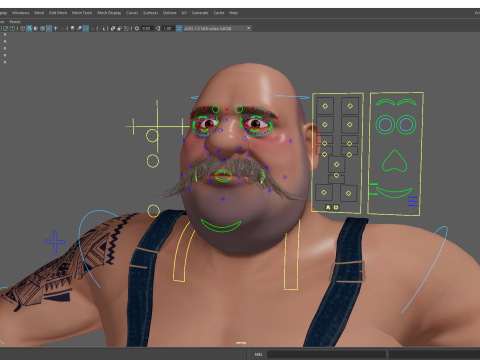Toggle use all lights icon
This screenshot has height=360, width=480.
coord(55,28)
